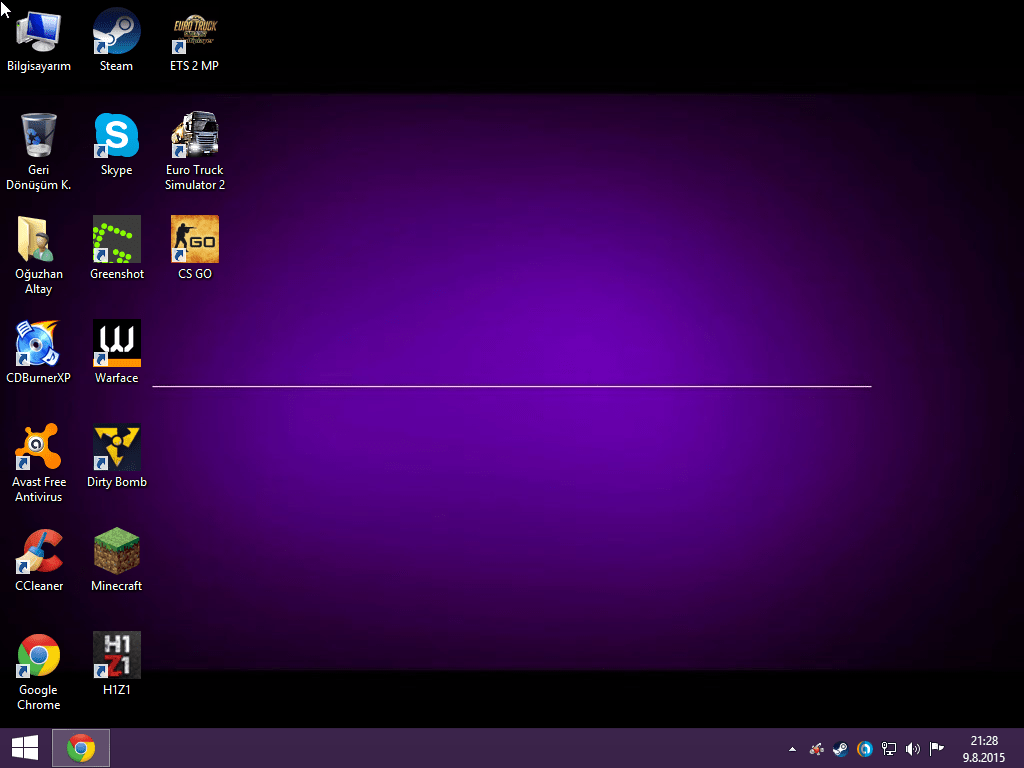Click the Google Chrome desktop shortcut

pos(39,671)
